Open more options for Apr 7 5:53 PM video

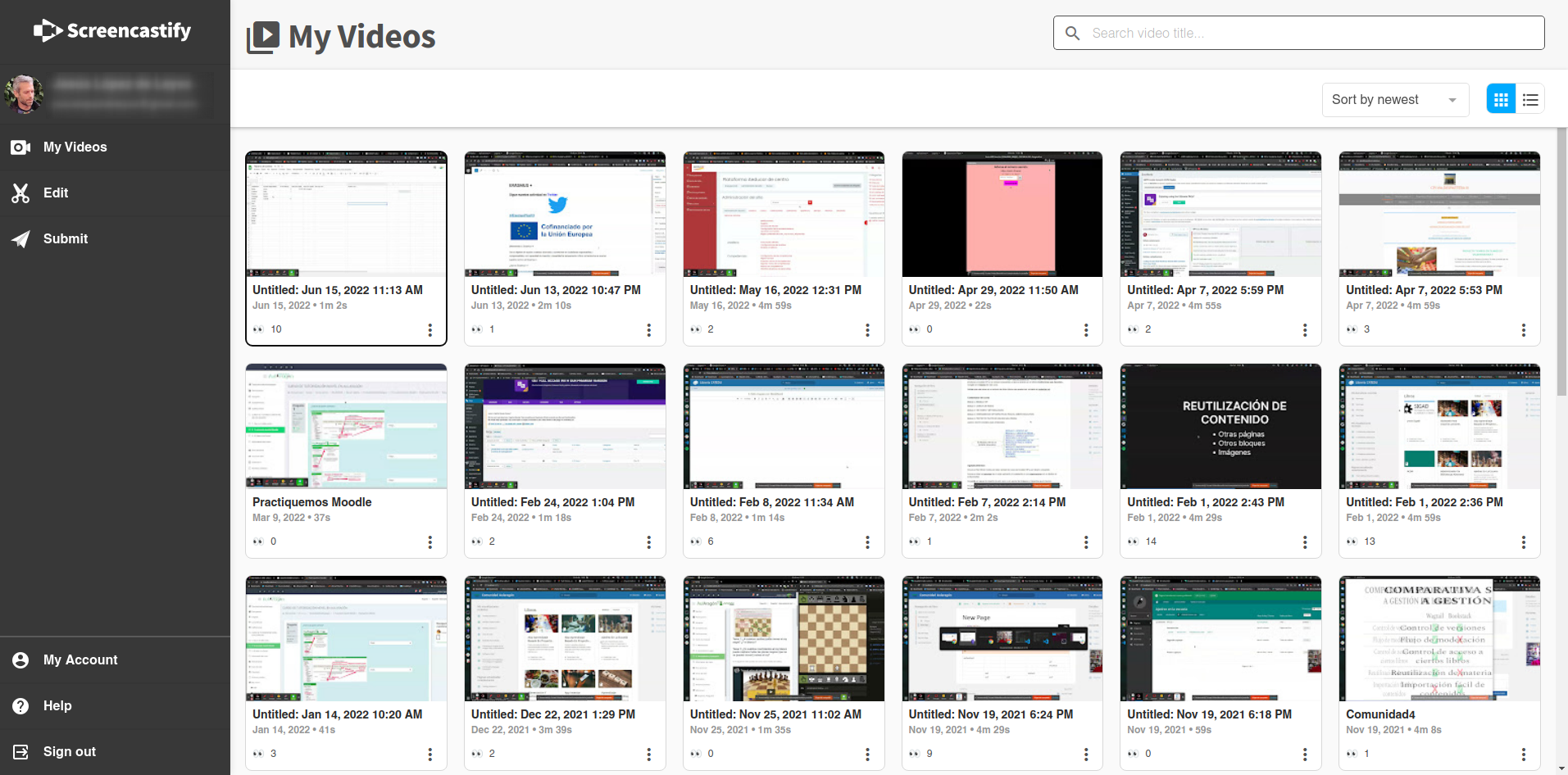(x=1525, y=330)
